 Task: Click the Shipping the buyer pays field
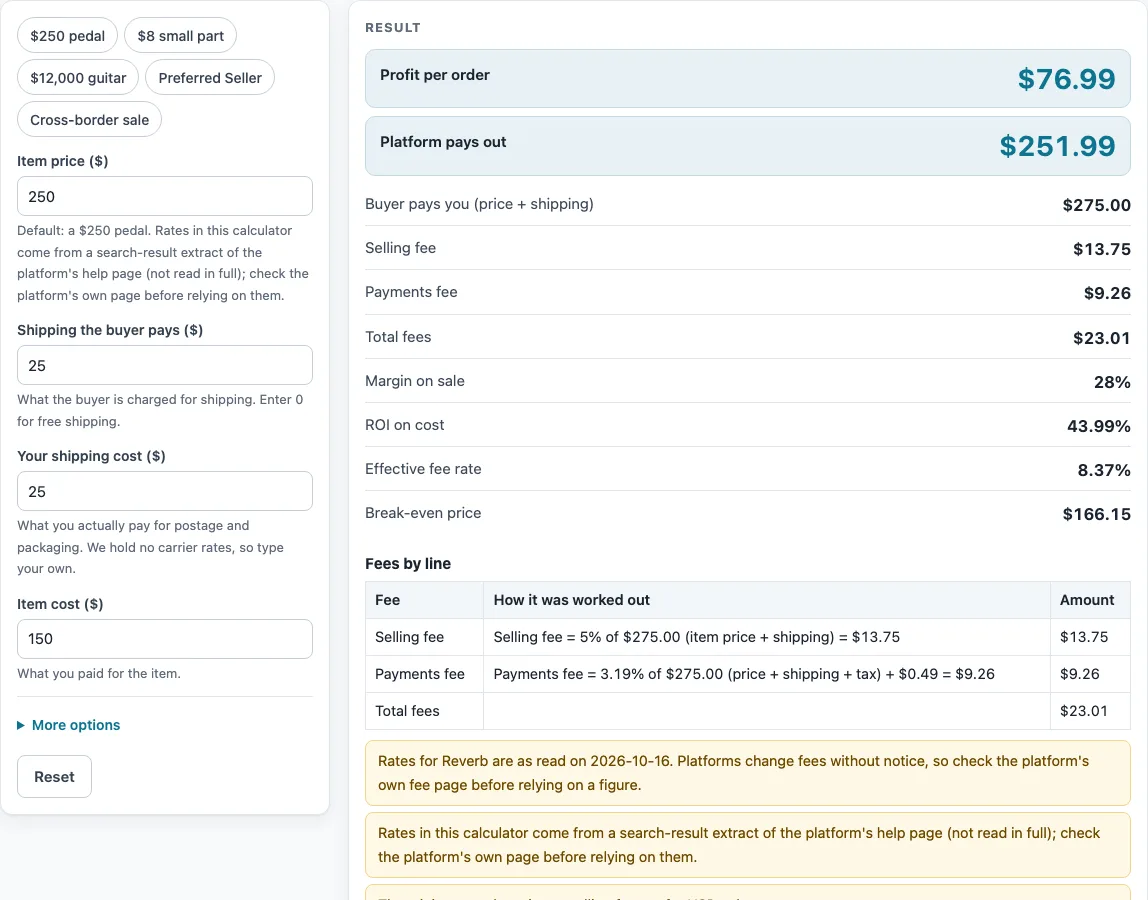click(165, 365)
